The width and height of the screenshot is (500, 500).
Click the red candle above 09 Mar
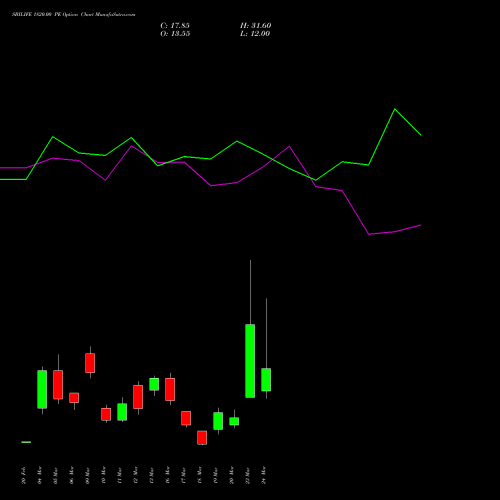tap(90, 363)
